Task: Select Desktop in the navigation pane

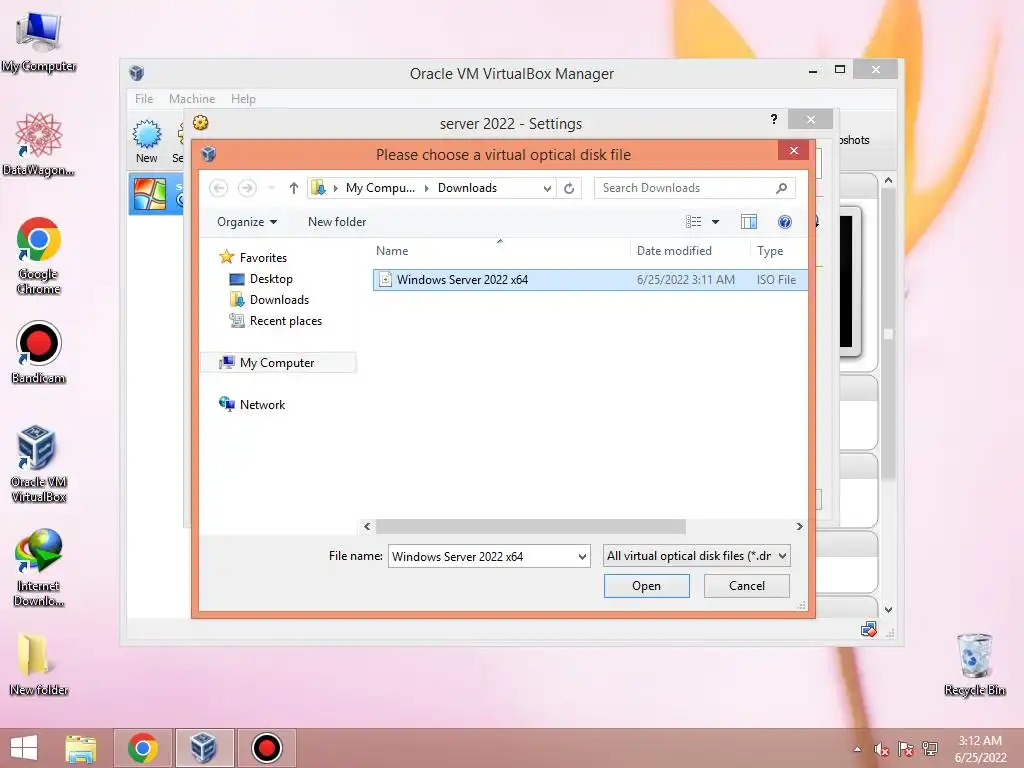Action: pyautogui.click(x=261, y=279)
